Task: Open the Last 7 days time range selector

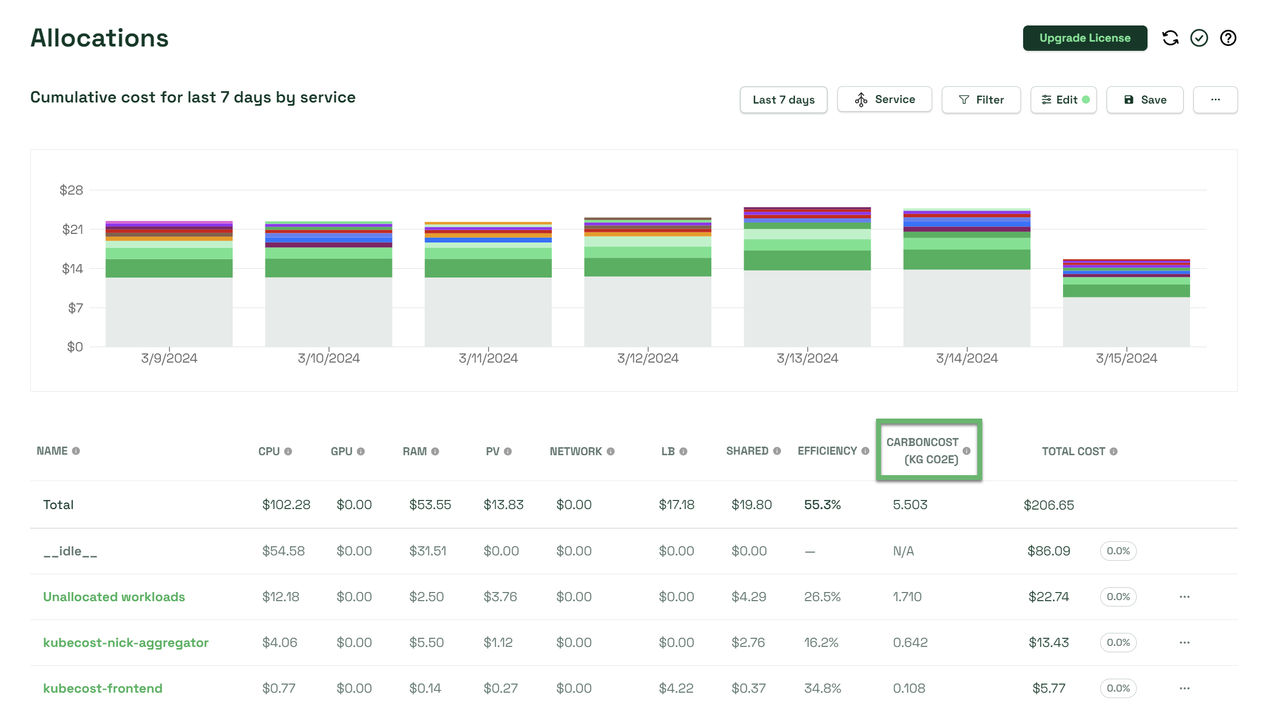Action: (x=783, y=99)
